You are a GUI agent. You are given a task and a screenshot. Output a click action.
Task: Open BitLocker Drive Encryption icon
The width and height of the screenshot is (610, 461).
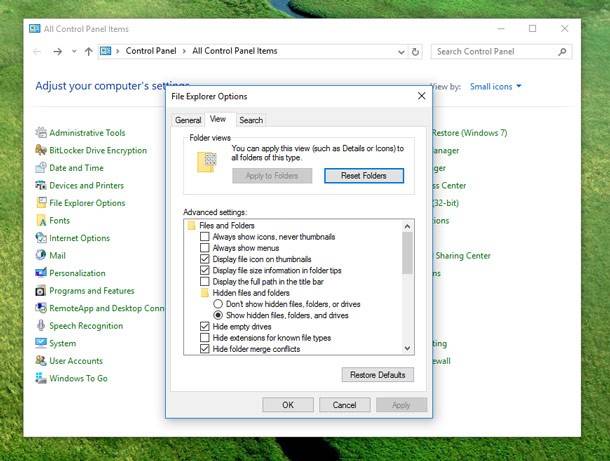(41, 150)
